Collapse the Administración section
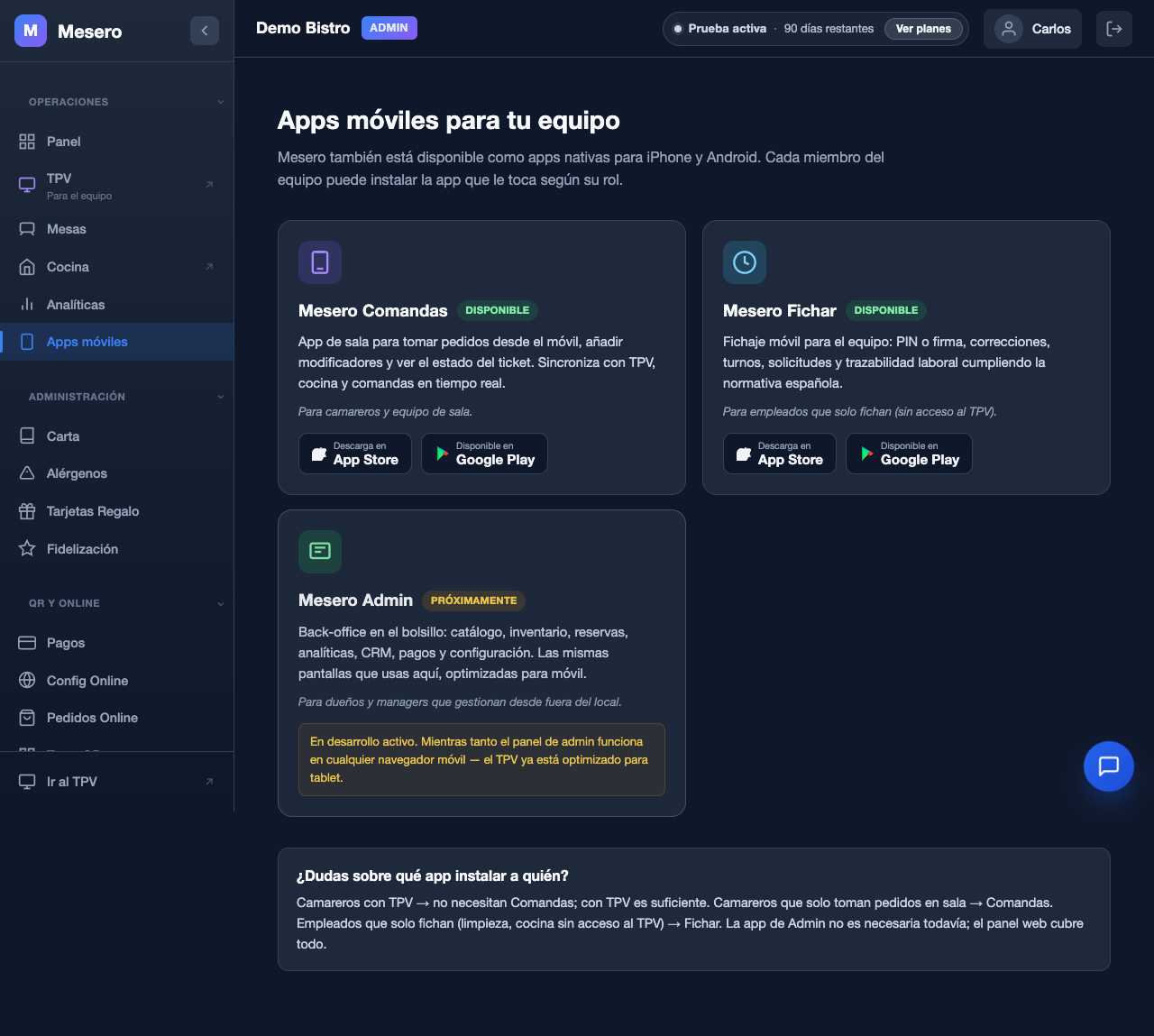Screen dimensions: 1154x1036 tap(221, 397)
